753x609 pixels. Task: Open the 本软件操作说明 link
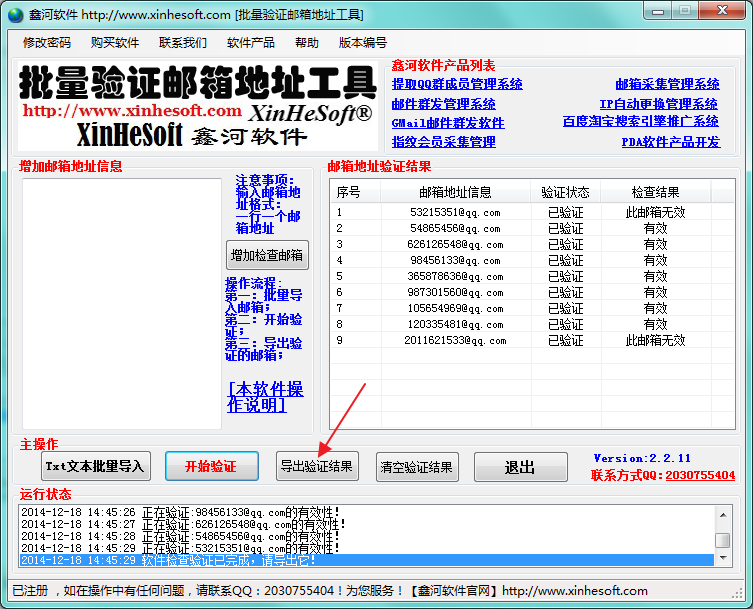click(266, 397)
